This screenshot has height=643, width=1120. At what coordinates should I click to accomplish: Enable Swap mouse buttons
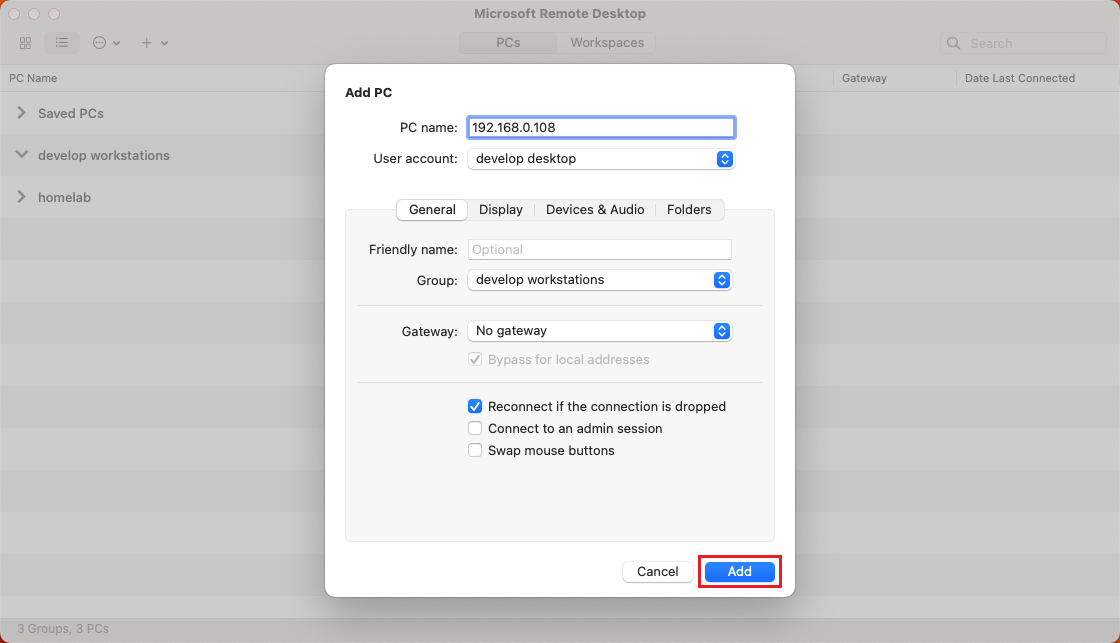475,451
